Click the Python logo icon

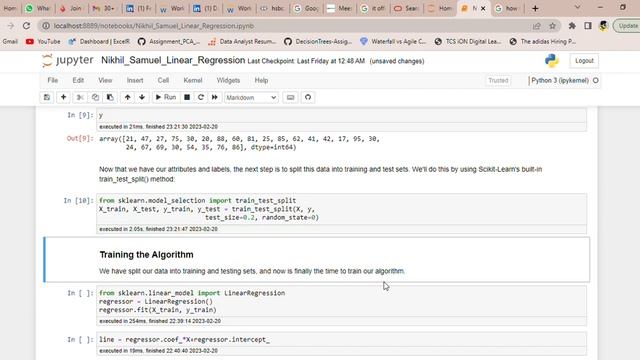coord(551,61)
